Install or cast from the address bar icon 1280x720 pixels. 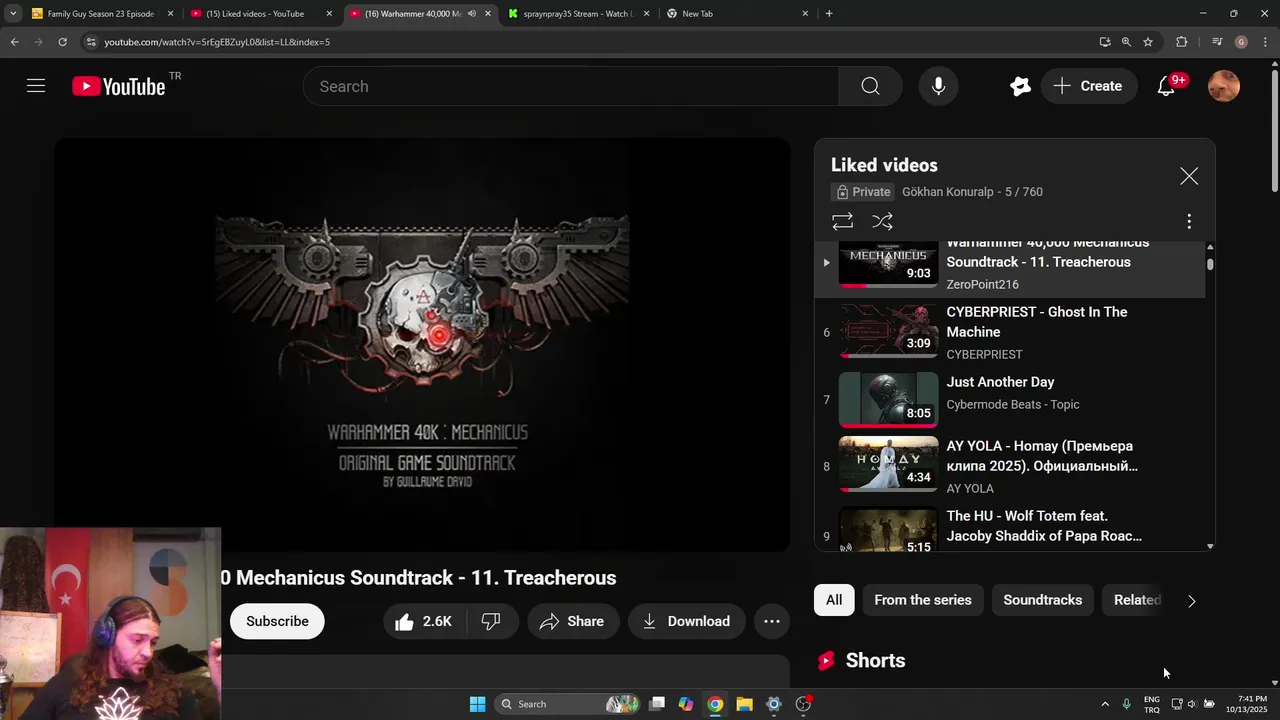[1104, 42]
